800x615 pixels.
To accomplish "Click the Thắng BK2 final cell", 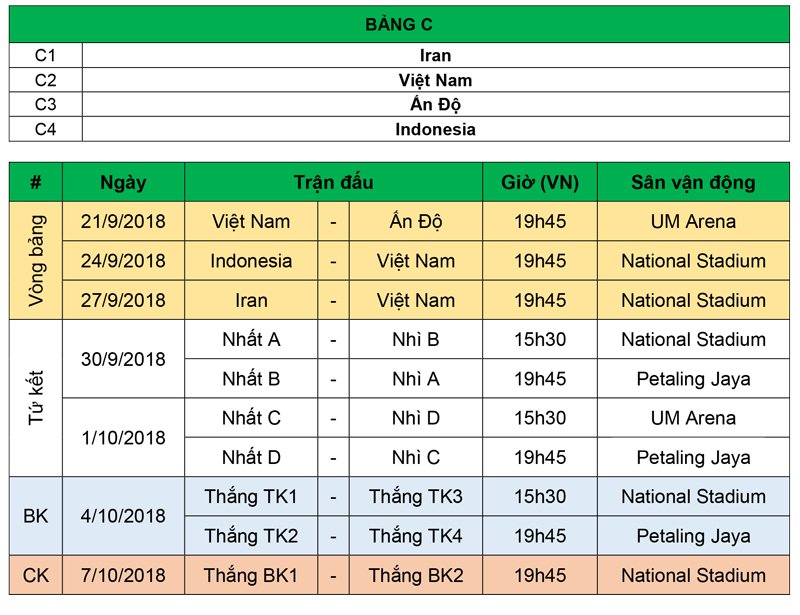I will [x=415, y=576].
